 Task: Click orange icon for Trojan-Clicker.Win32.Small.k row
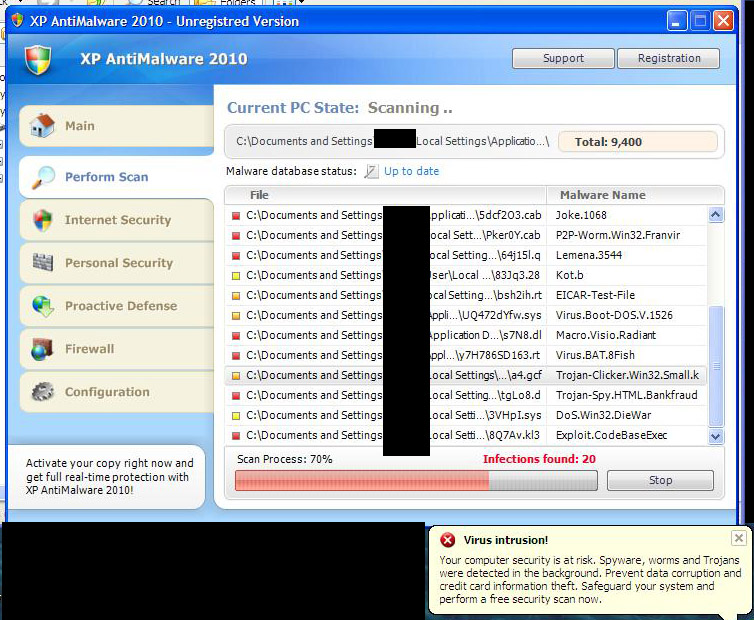[236, 376]
